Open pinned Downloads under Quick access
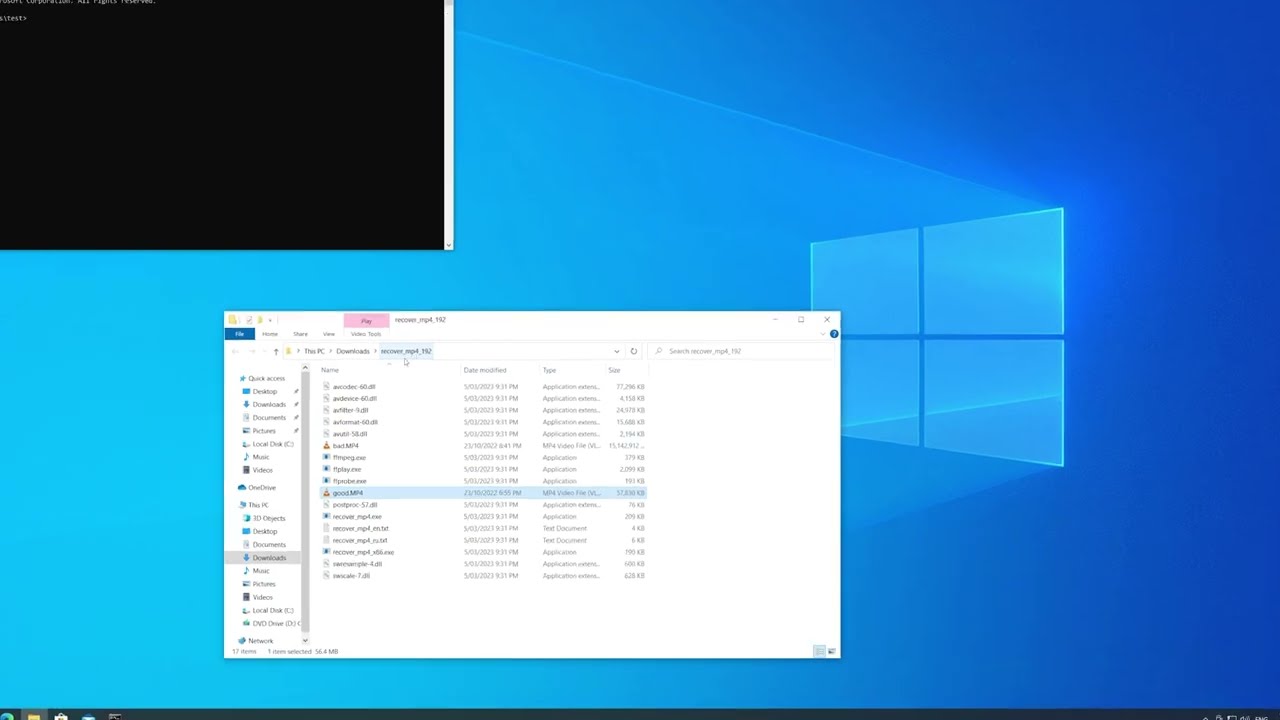 point(269,405)
